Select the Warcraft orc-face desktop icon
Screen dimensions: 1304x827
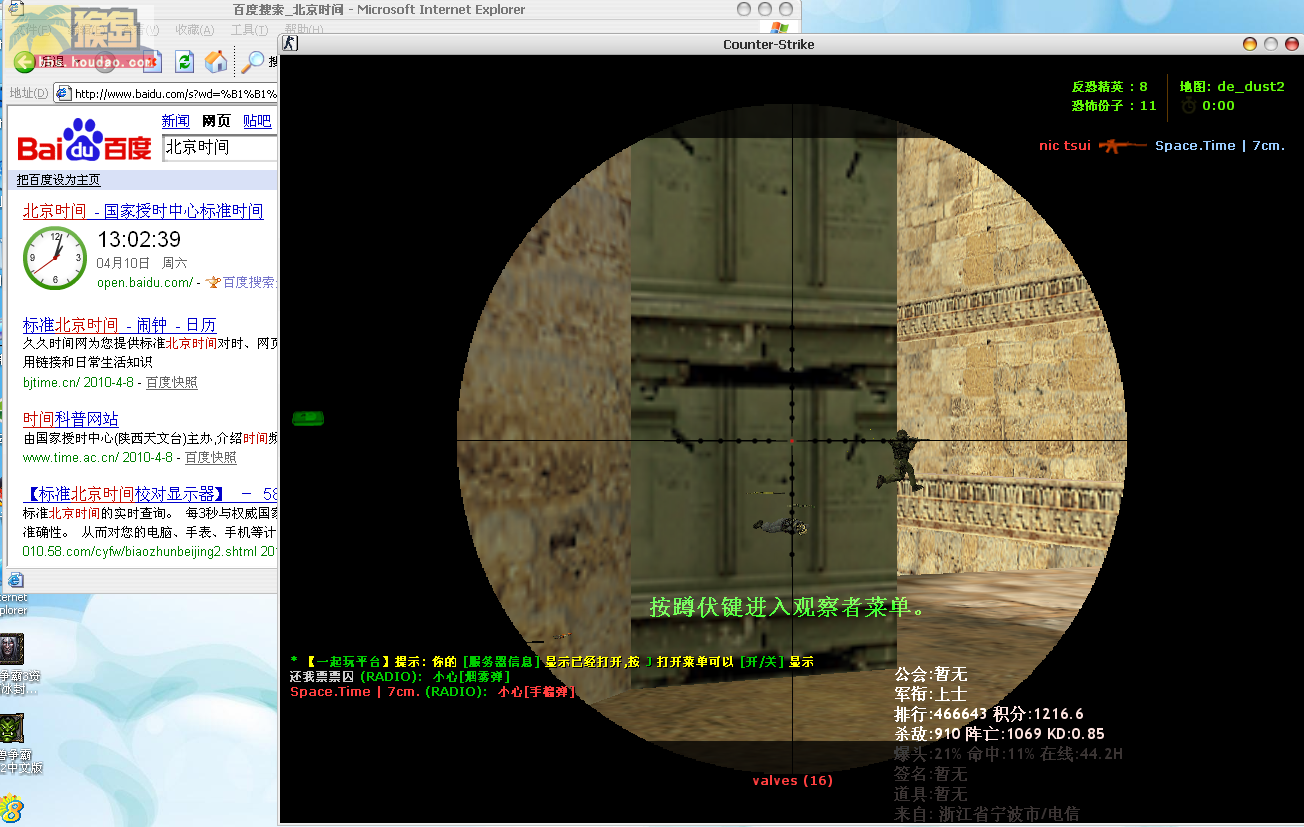[x=10, y=728]
